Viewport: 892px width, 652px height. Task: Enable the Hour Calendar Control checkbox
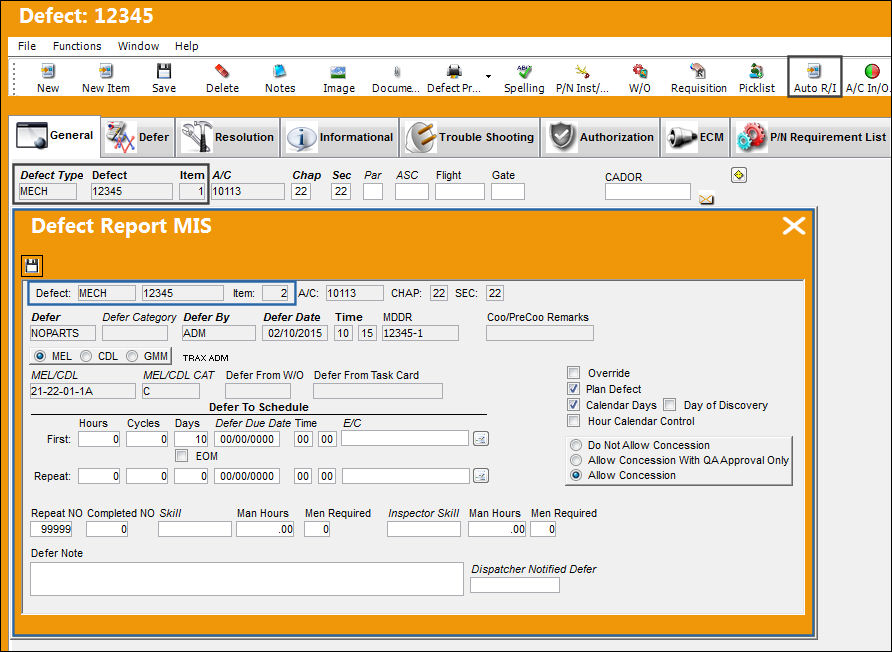pyautogui.click(x=573, y=420)
